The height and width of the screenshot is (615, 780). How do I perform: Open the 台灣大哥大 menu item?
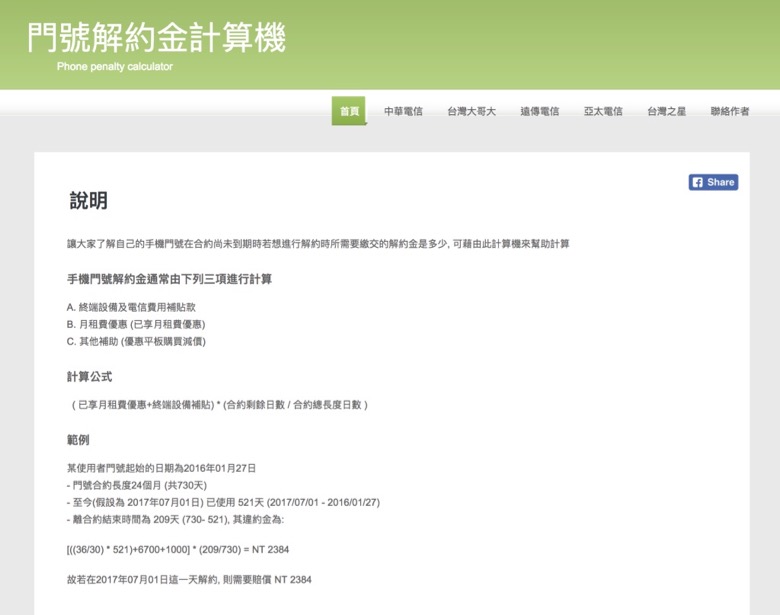pyautogui.click(x=471, y=111)
